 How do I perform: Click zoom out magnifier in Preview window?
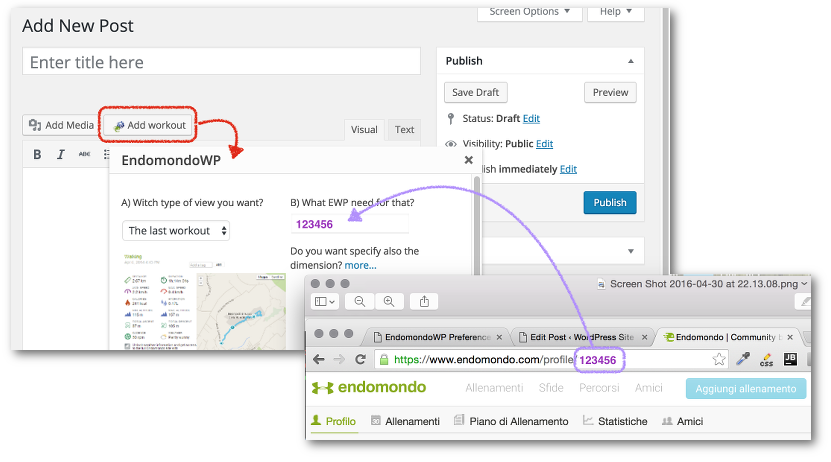359,301
